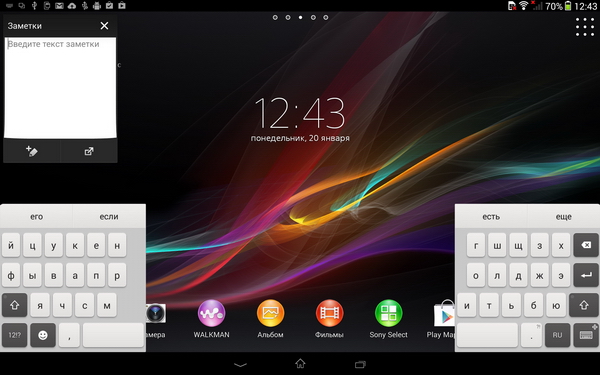Open note in full app via external icon
Screen dimensions: 600x375
point(89,151)
